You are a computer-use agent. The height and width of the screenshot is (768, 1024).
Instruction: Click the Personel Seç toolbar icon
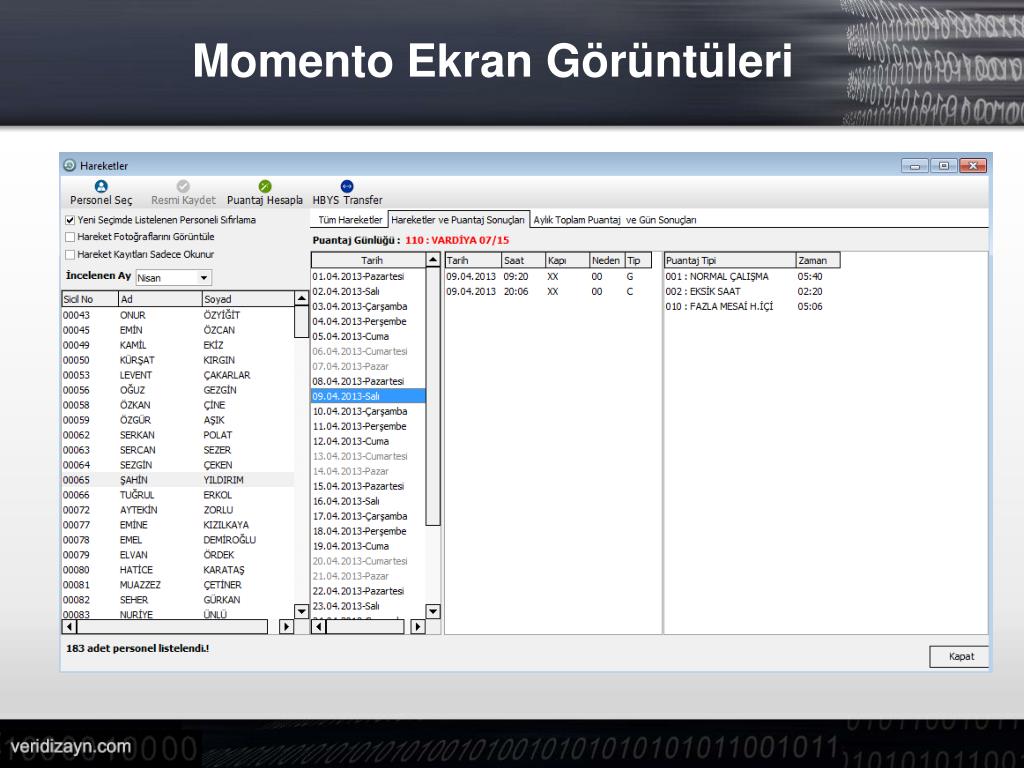click(101, 186)
